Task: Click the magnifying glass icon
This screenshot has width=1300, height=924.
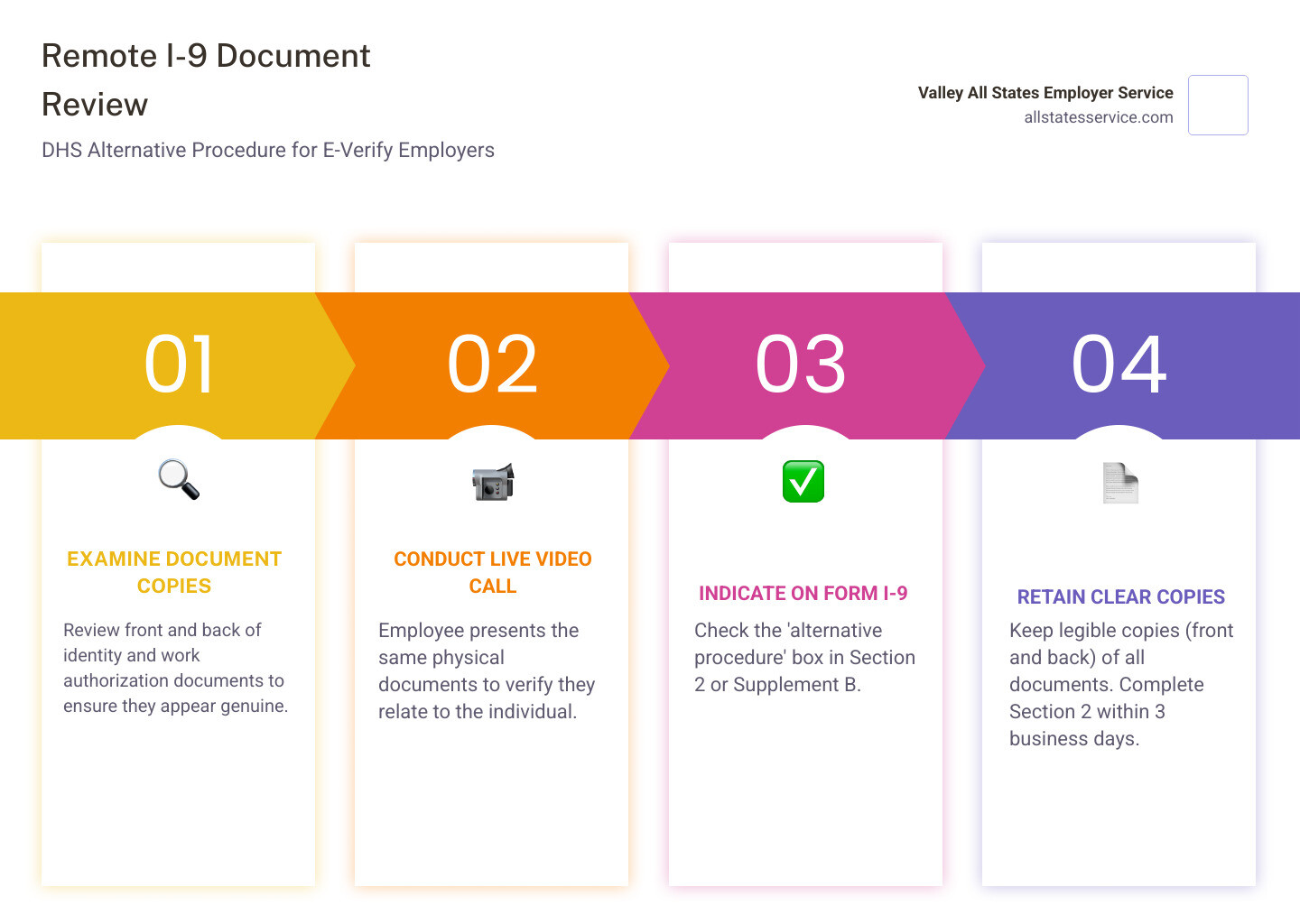Action: (x=179, y=480)
